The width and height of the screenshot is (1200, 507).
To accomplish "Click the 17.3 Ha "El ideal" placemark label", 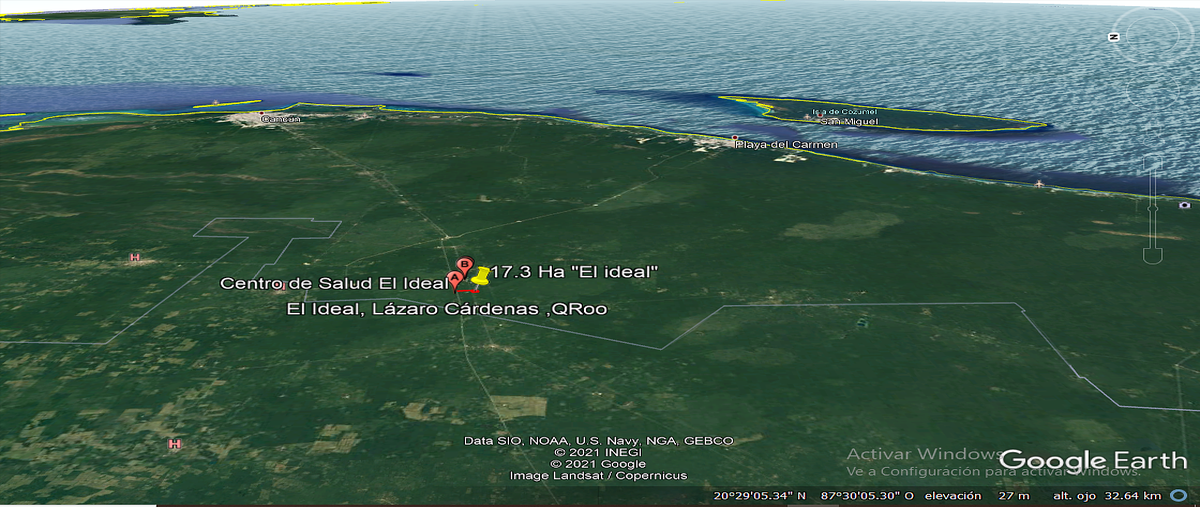I will coord(573,271).
